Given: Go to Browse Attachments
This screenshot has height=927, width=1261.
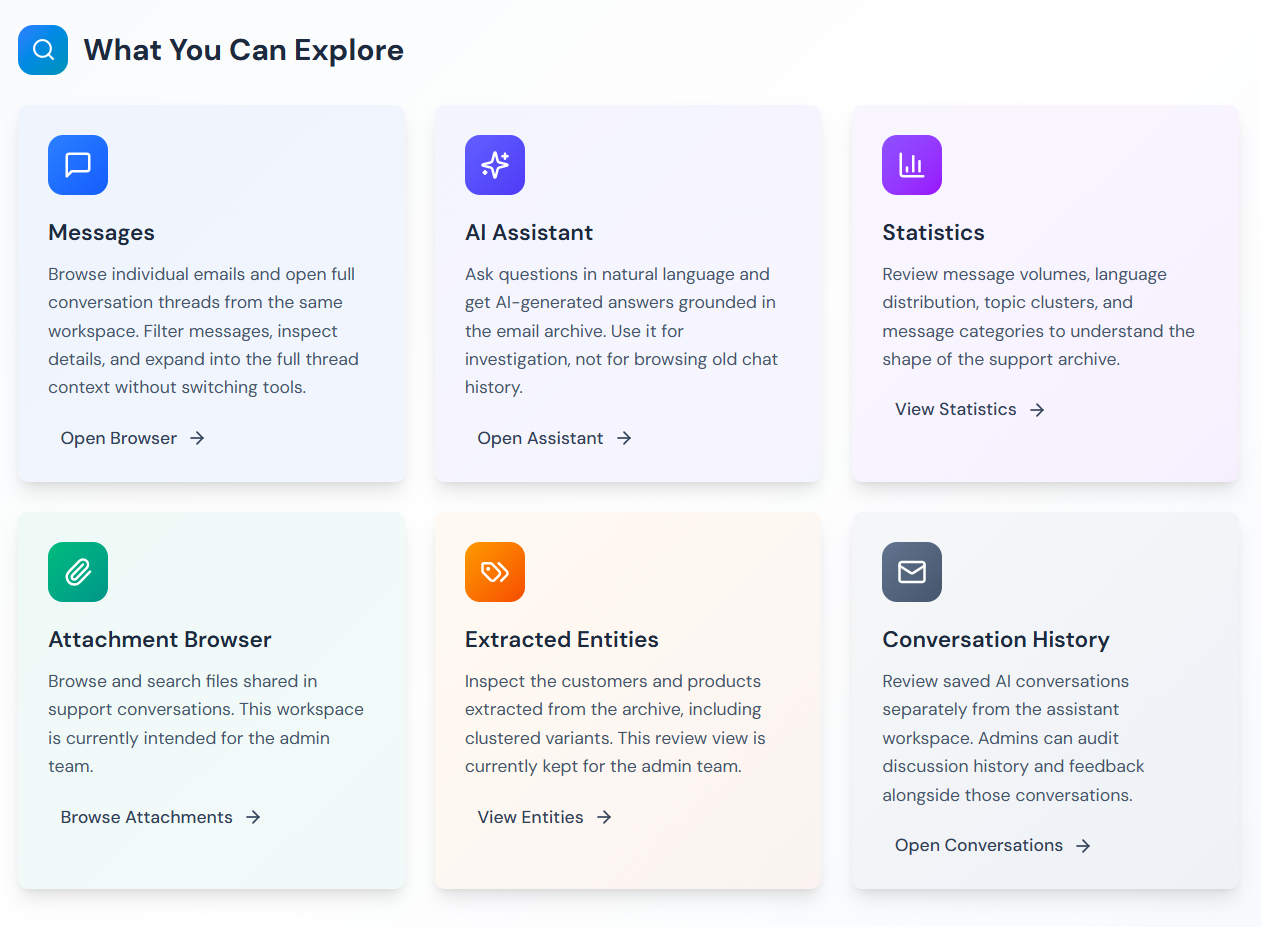Looking at the screenshot, I should [161, 817].
